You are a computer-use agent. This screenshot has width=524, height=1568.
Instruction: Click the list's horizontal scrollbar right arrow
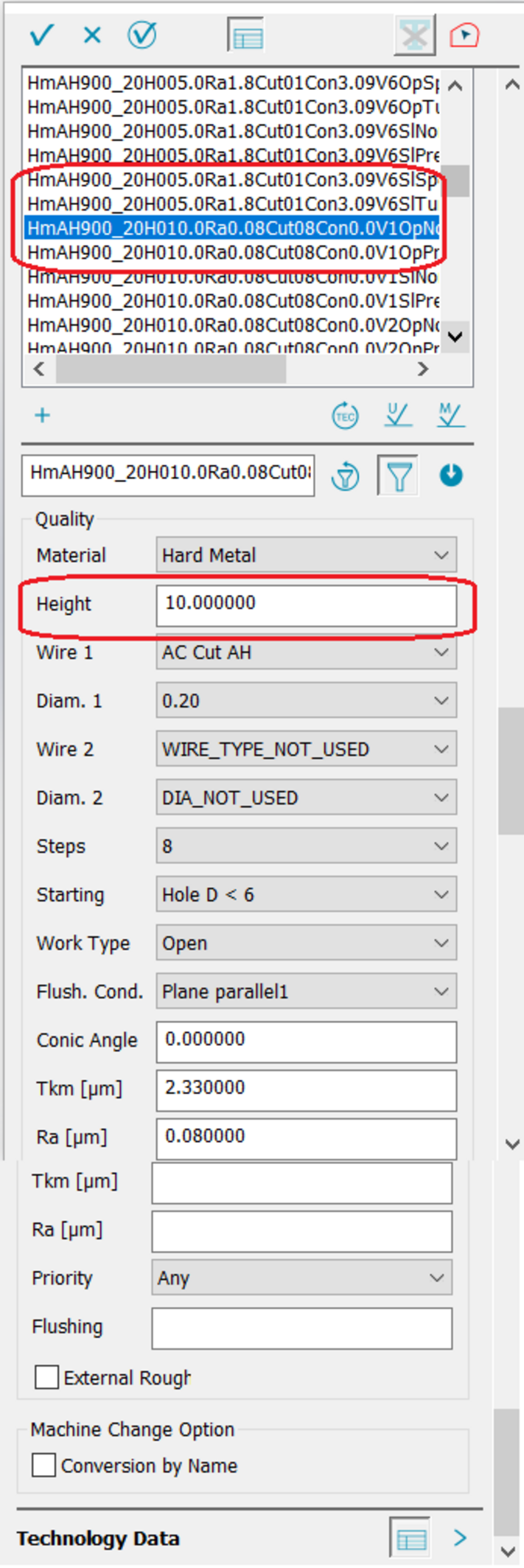[423, 369]
